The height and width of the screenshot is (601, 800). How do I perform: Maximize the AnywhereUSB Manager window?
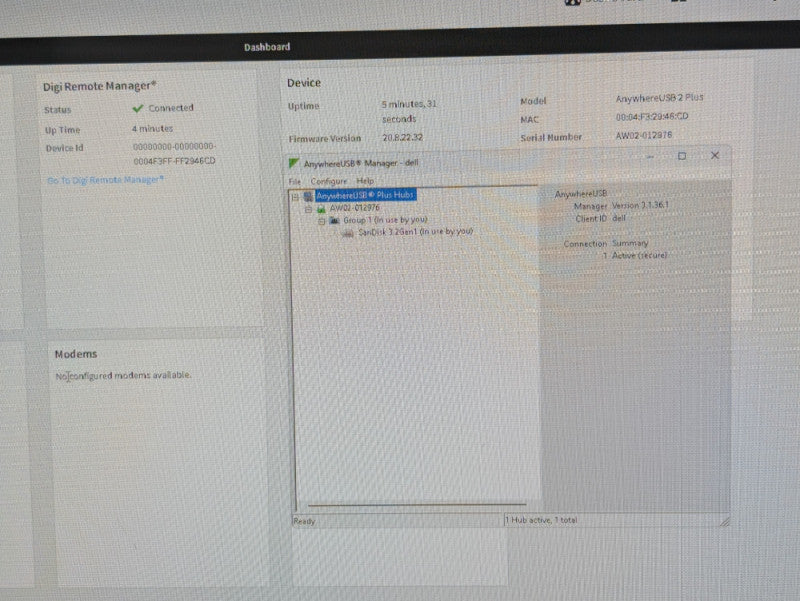(x=682, y=156)
